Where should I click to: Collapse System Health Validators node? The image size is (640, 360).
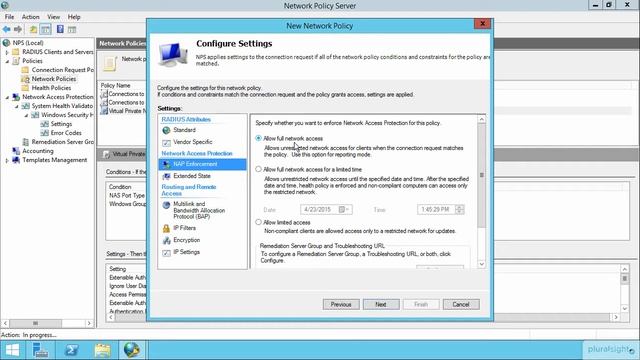coord(17,106)
